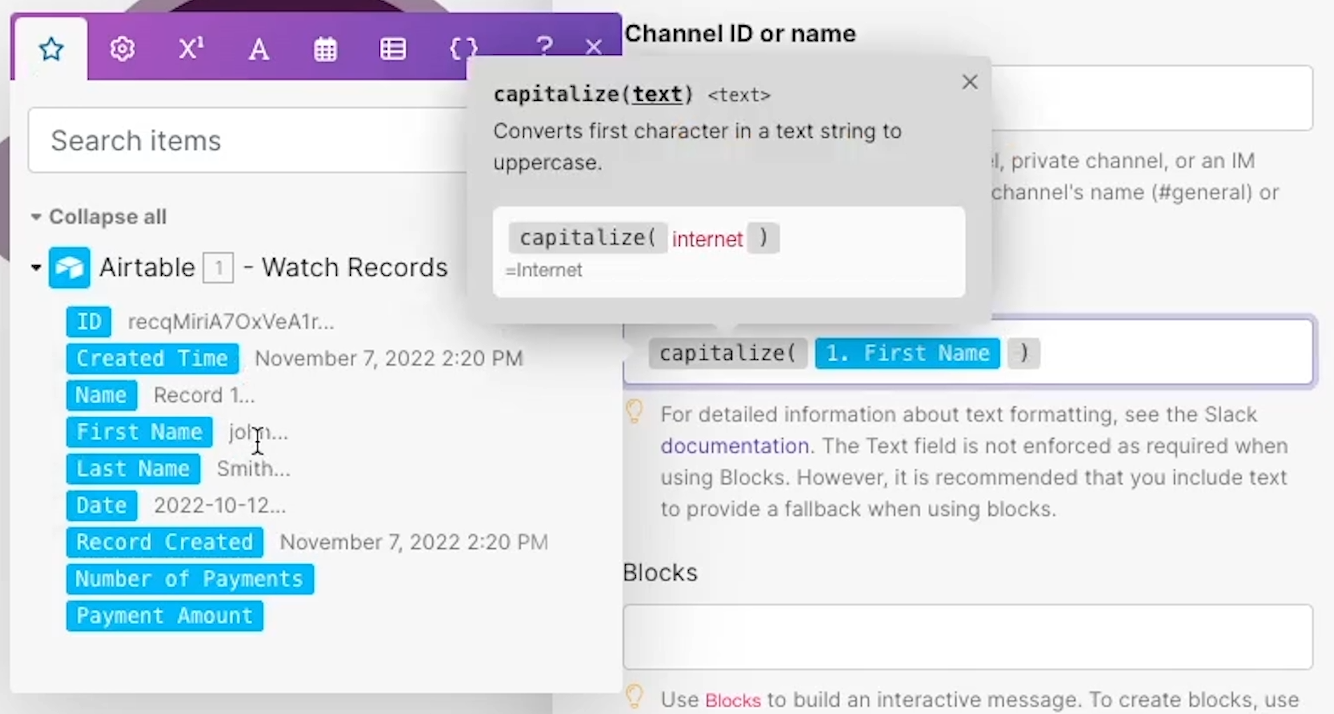Viewport: 1334px width, 714px height.
Task: Switch to the Favorites star tab
Action: [50, 48]
